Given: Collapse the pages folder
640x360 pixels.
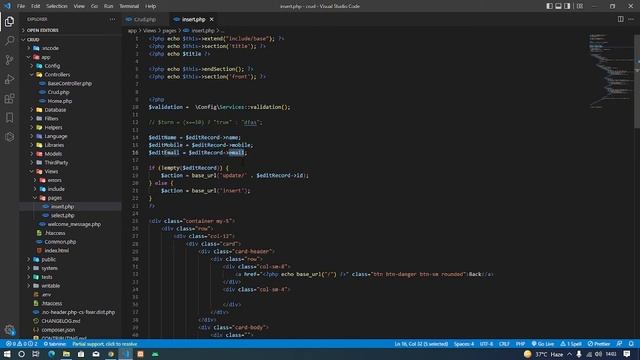Looking at the screenshot, I should pyautogui.click(x=54, y=198).
